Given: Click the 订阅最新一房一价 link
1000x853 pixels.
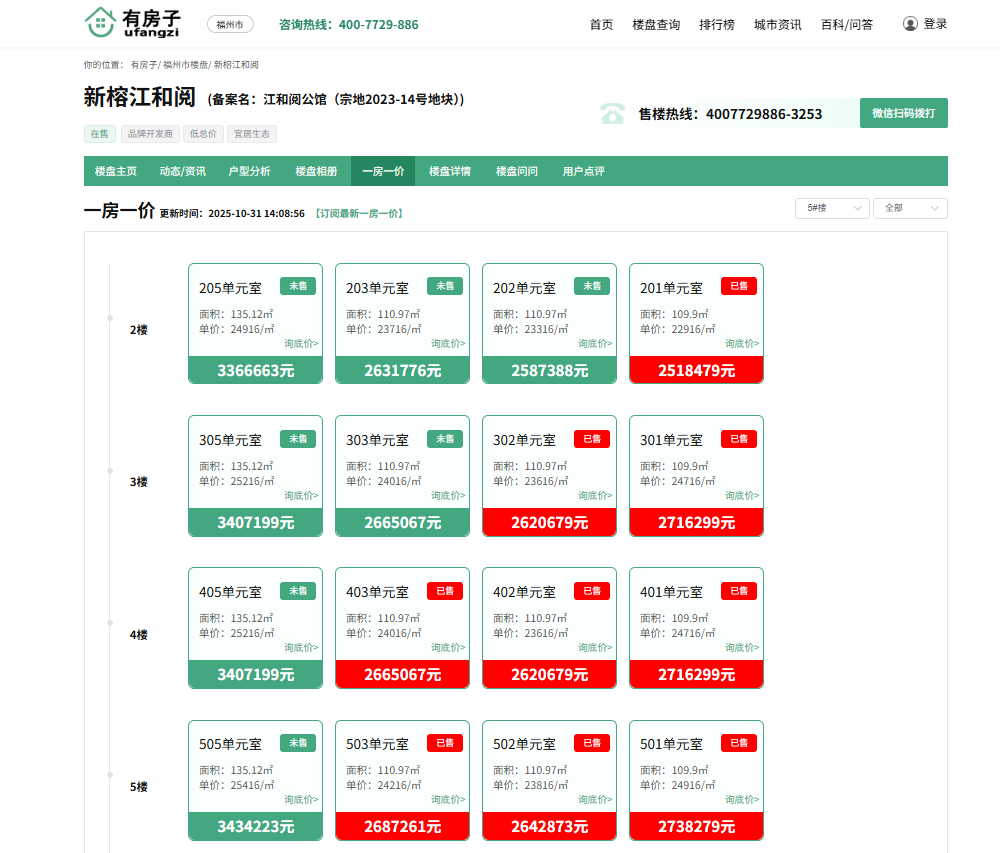Looking at the screenshot, I should [x=358, y=213].
